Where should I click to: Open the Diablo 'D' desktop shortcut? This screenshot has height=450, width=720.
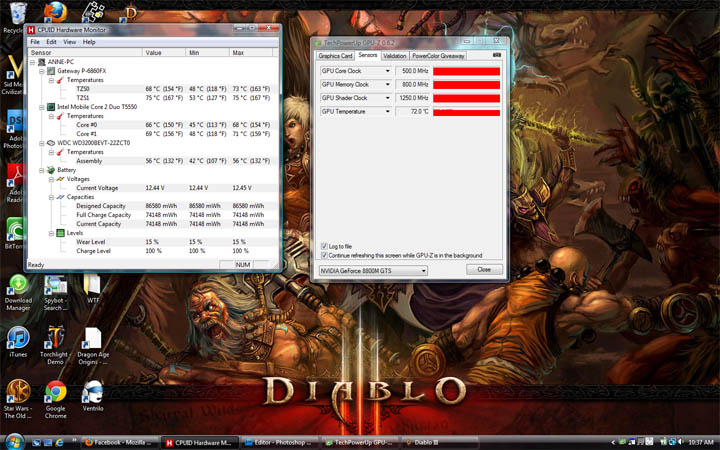(129, 12)
